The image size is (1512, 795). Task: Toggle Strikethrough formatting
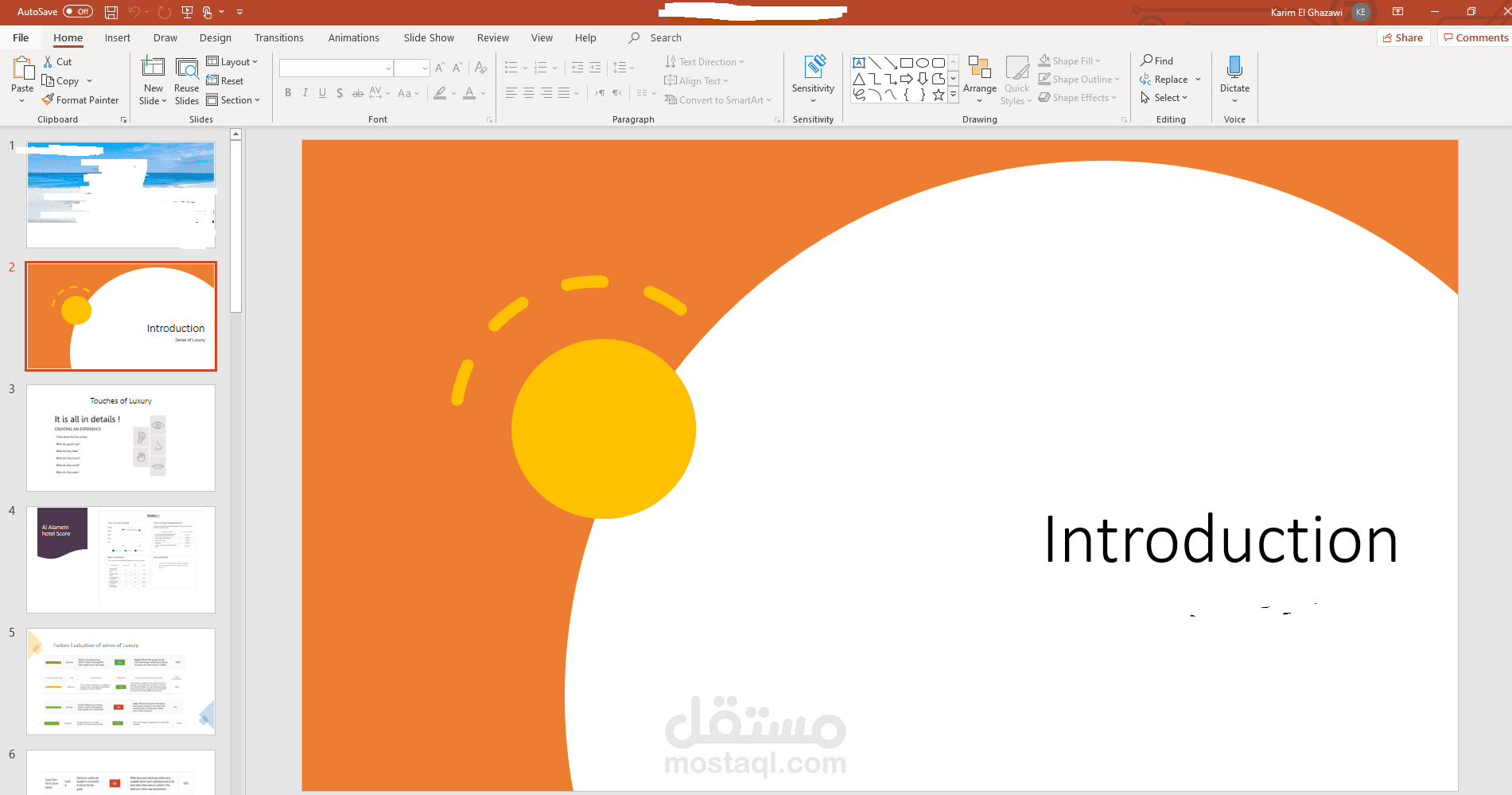358,93
